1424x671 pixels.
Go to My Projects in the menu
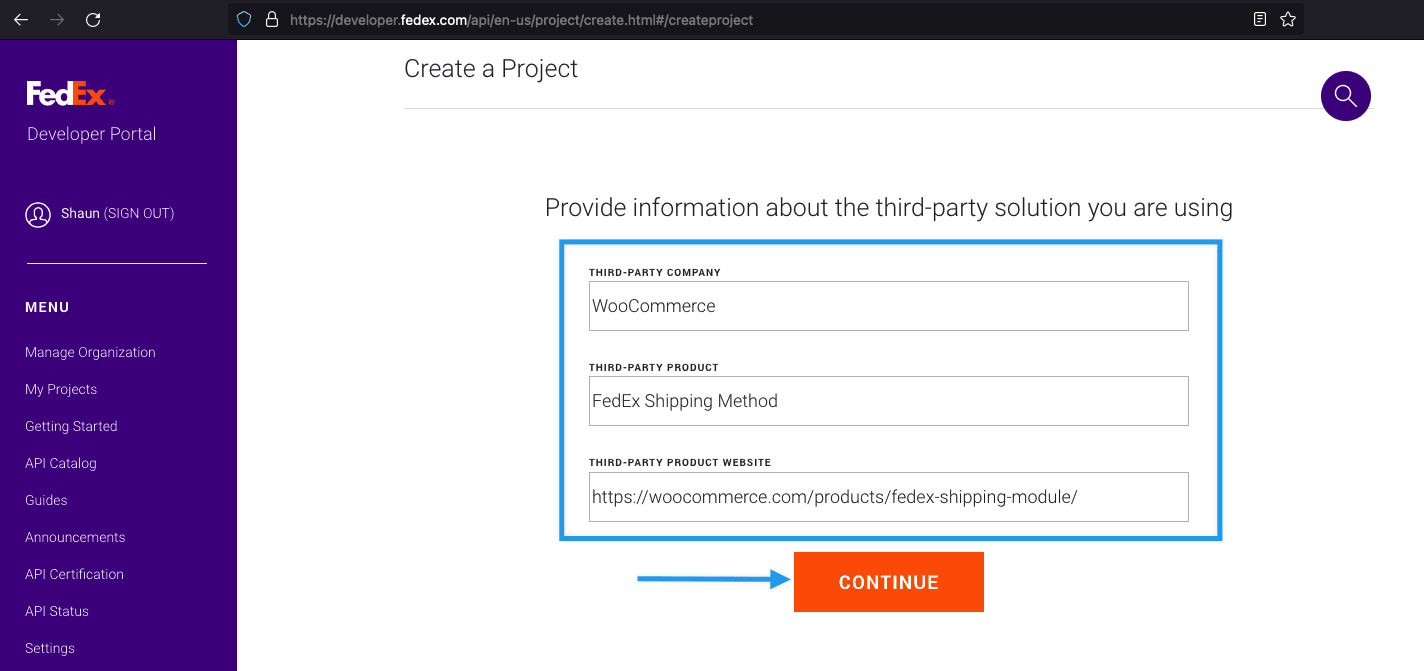click(x=60, y=389)
